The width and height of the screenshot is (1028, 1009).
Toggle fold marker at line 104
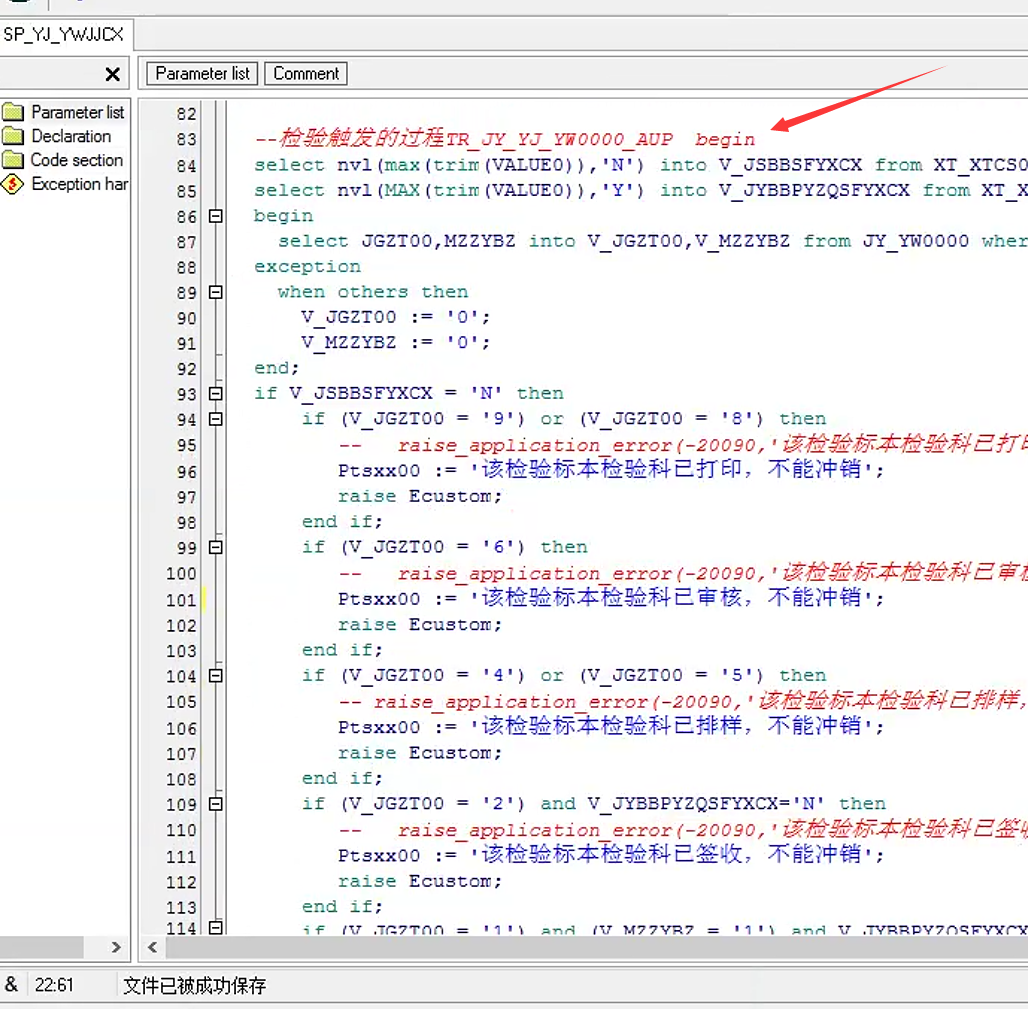tap(215, 676)
